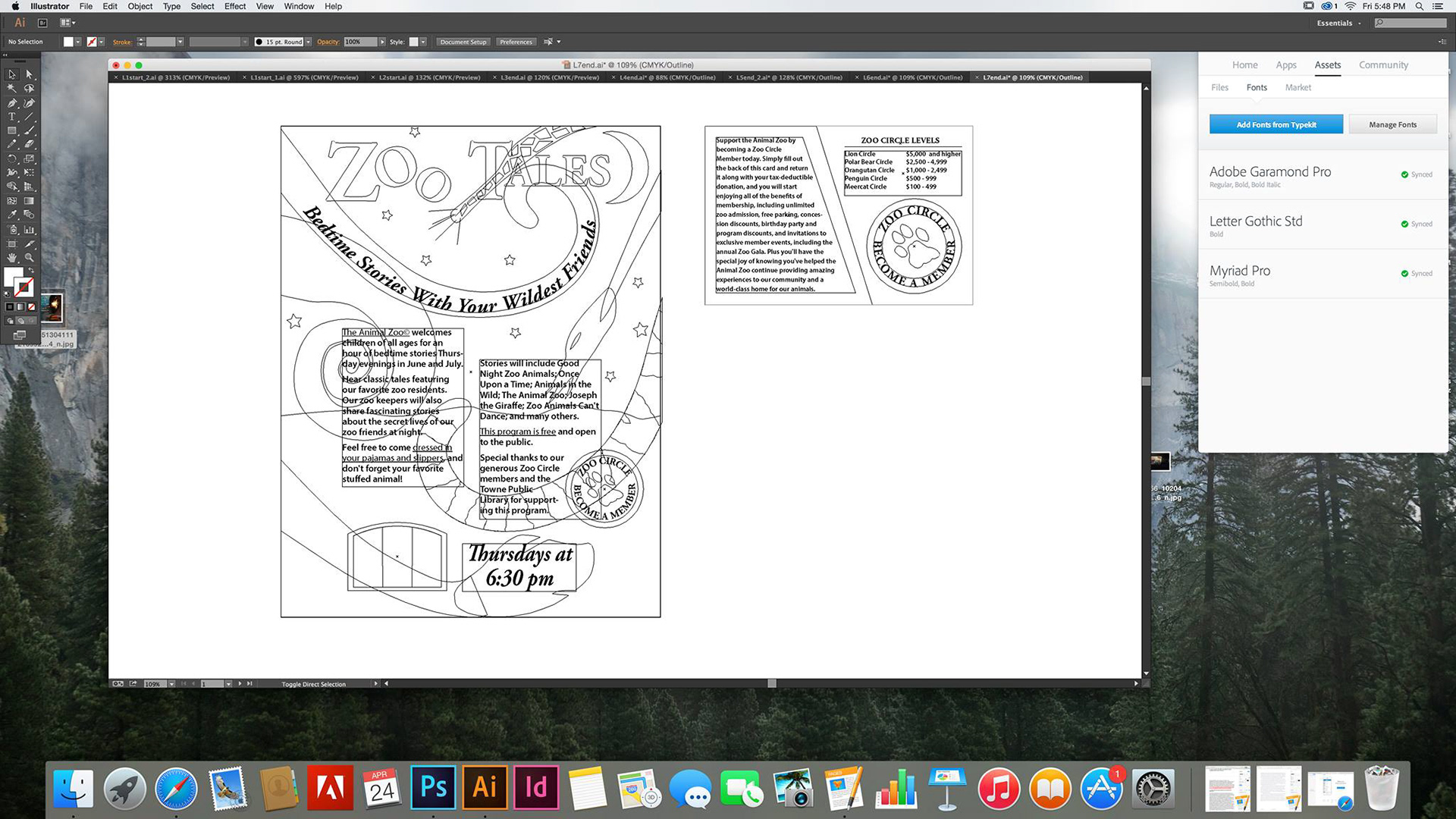This screenshot has width=1456, height=819.
Task: Choose the Type tool
Action: [12, 117]
